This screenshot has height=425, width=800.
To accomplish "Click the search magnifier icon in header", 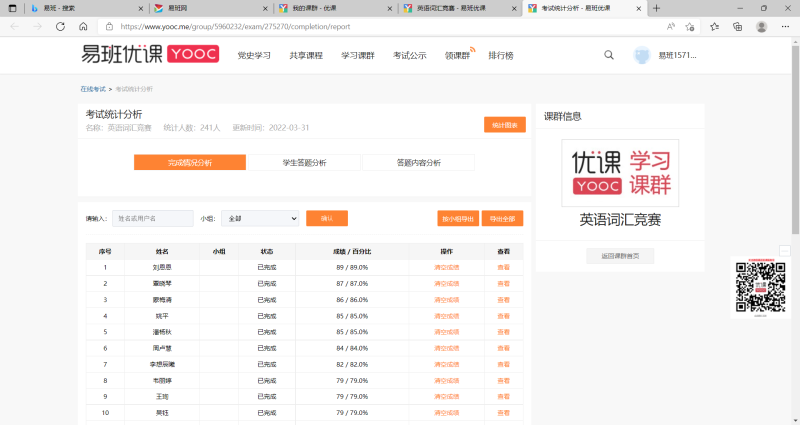I will point(609,55).
